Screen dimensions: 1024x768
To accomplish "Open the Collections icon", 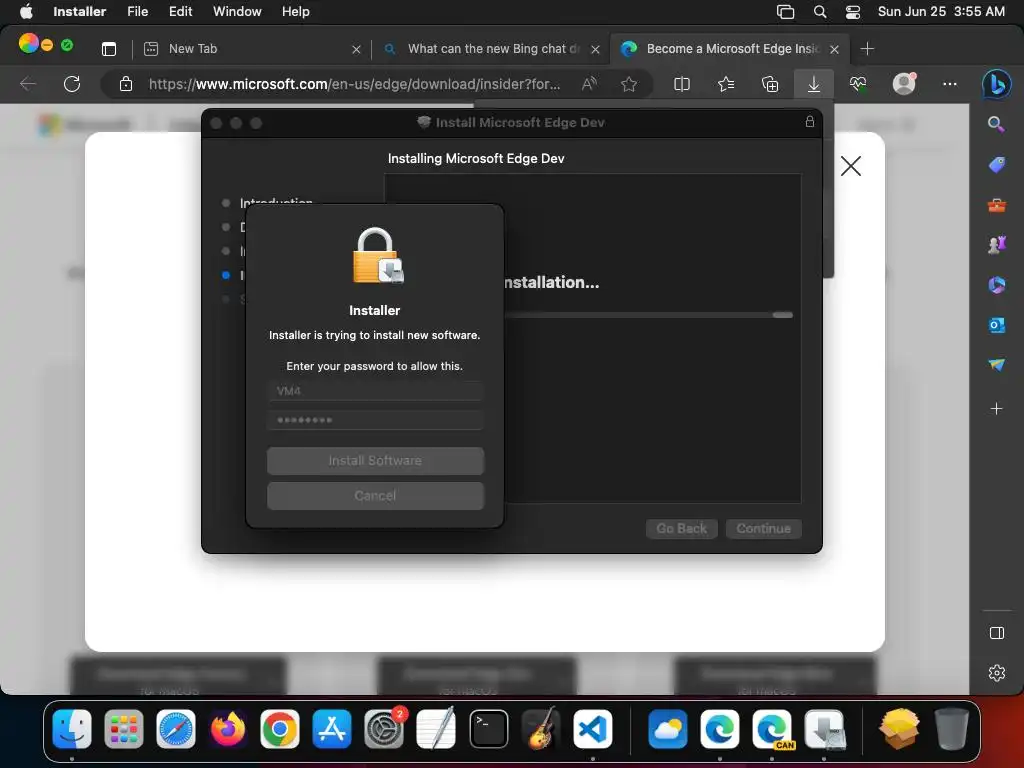I will 770,84.
